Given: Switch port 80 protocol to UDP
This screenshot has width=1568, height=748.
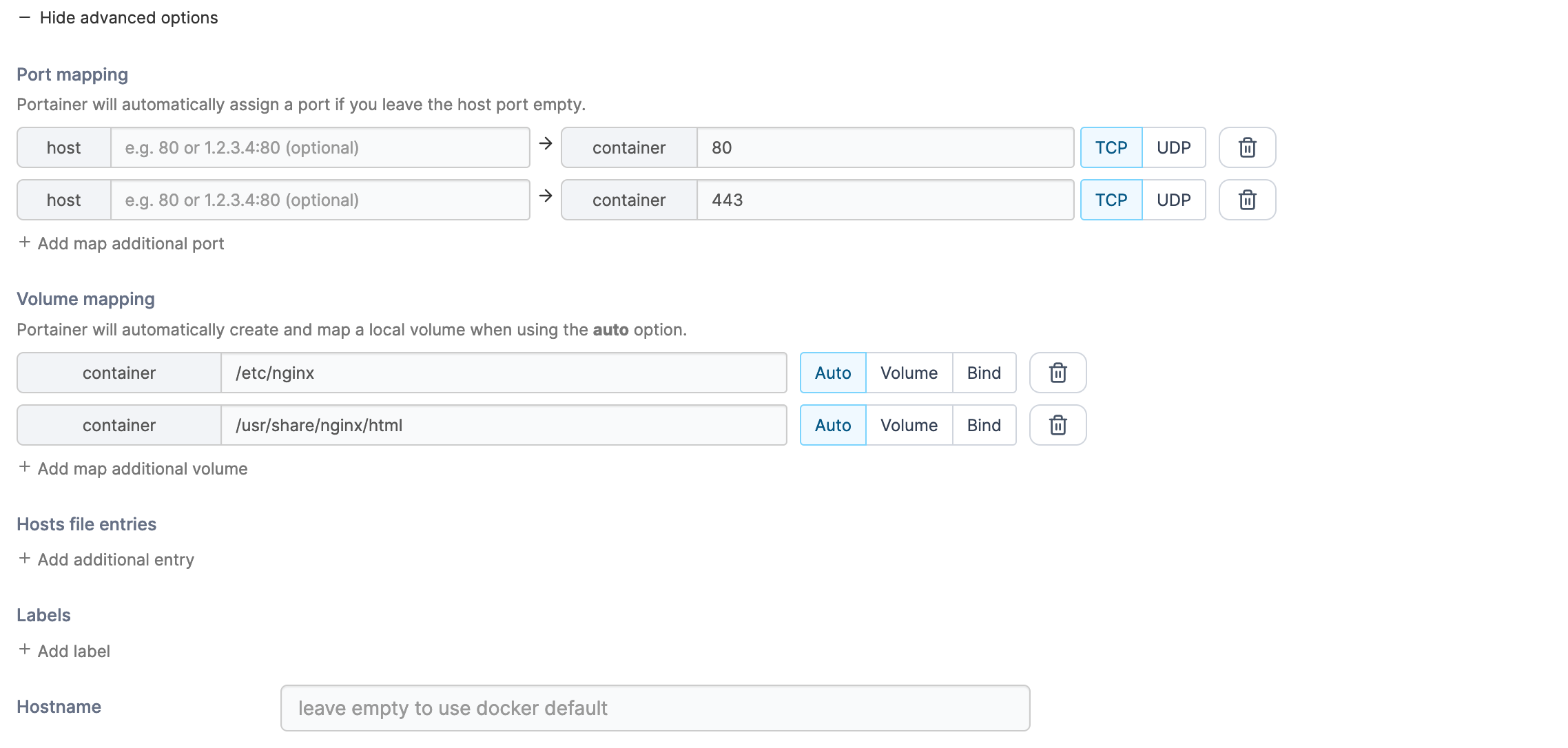Looking at the screenshot, I should click(x=1173, y=147).
